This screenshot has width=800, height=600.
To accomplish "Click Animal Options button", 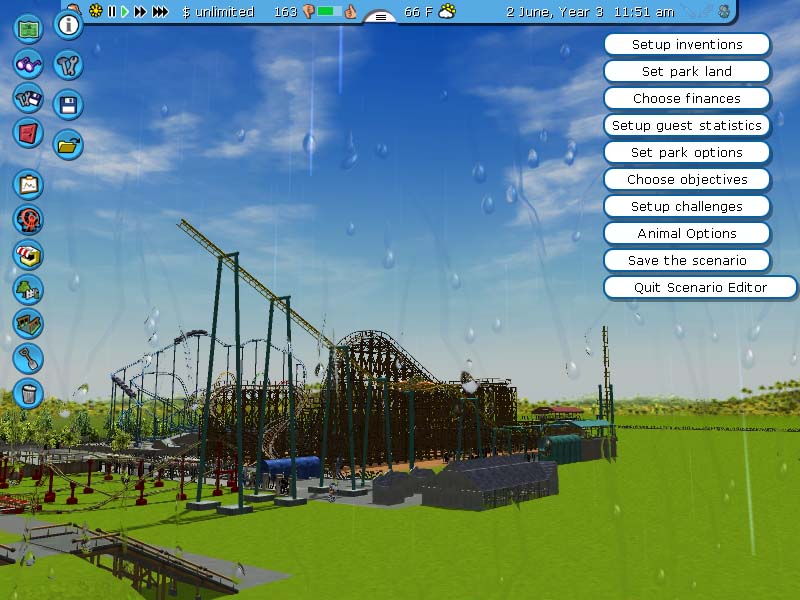I will tap(687, 234).
